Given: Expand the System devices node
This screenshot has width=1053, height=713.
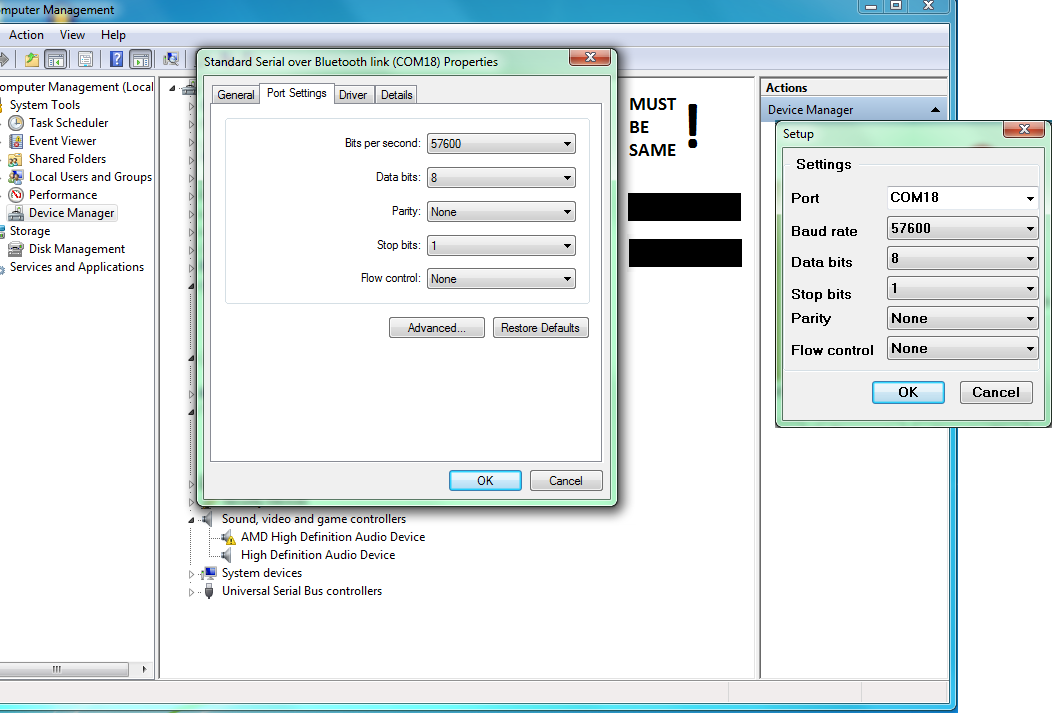Looking at the screenshot, I should 191,574.
